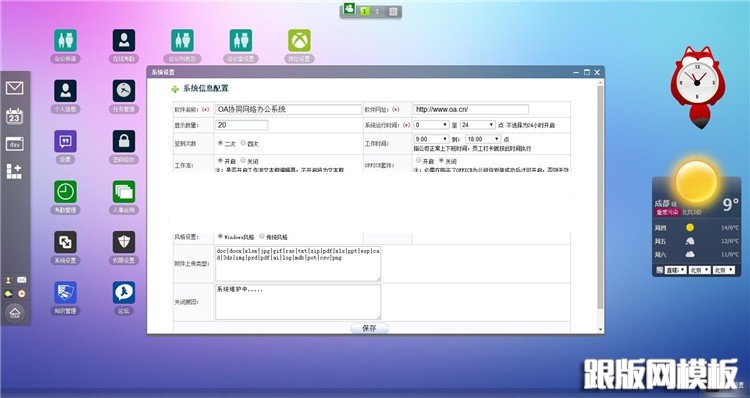The width and height of the screenshot is (750, 398).
Task: Click the green user icon in top switcher
Action: click(x=350, y=9)
